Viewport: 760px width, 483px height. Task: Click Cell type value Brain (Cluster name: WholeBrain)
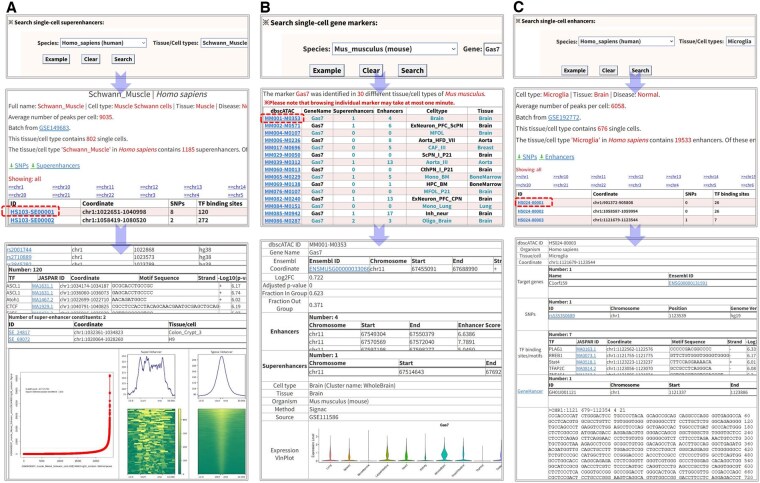point(352,386)
